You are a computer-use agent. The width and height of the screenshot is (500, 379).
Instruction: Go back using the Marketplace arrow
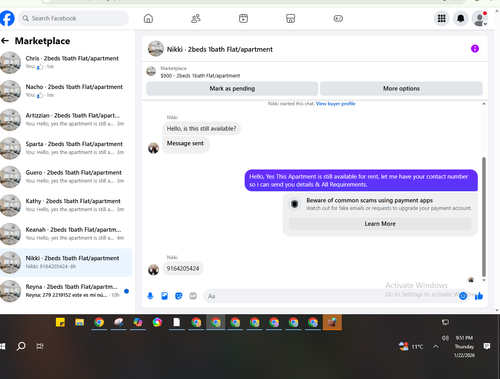pos(5,41)
